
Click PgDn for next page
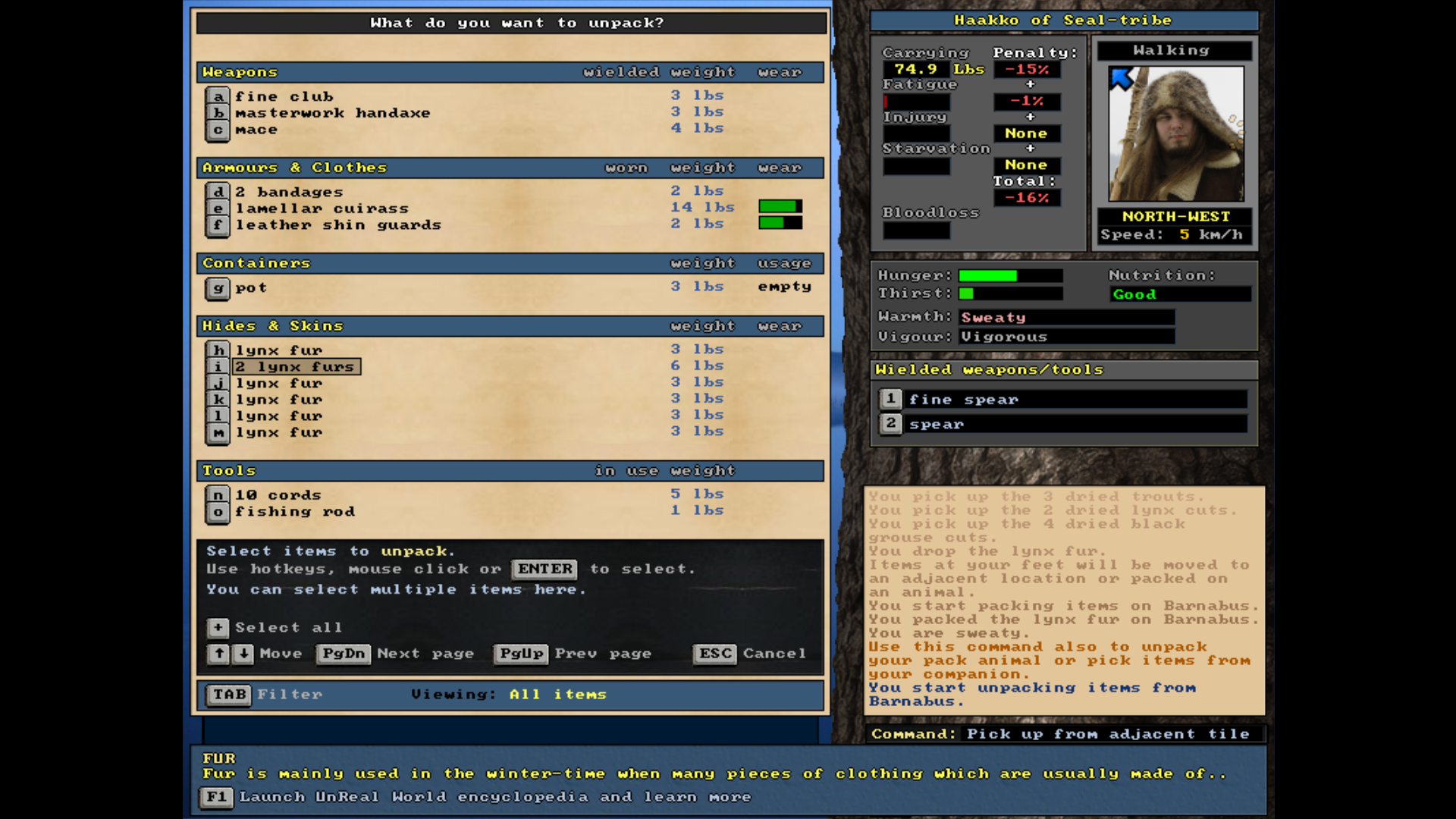tap(344, 654)
